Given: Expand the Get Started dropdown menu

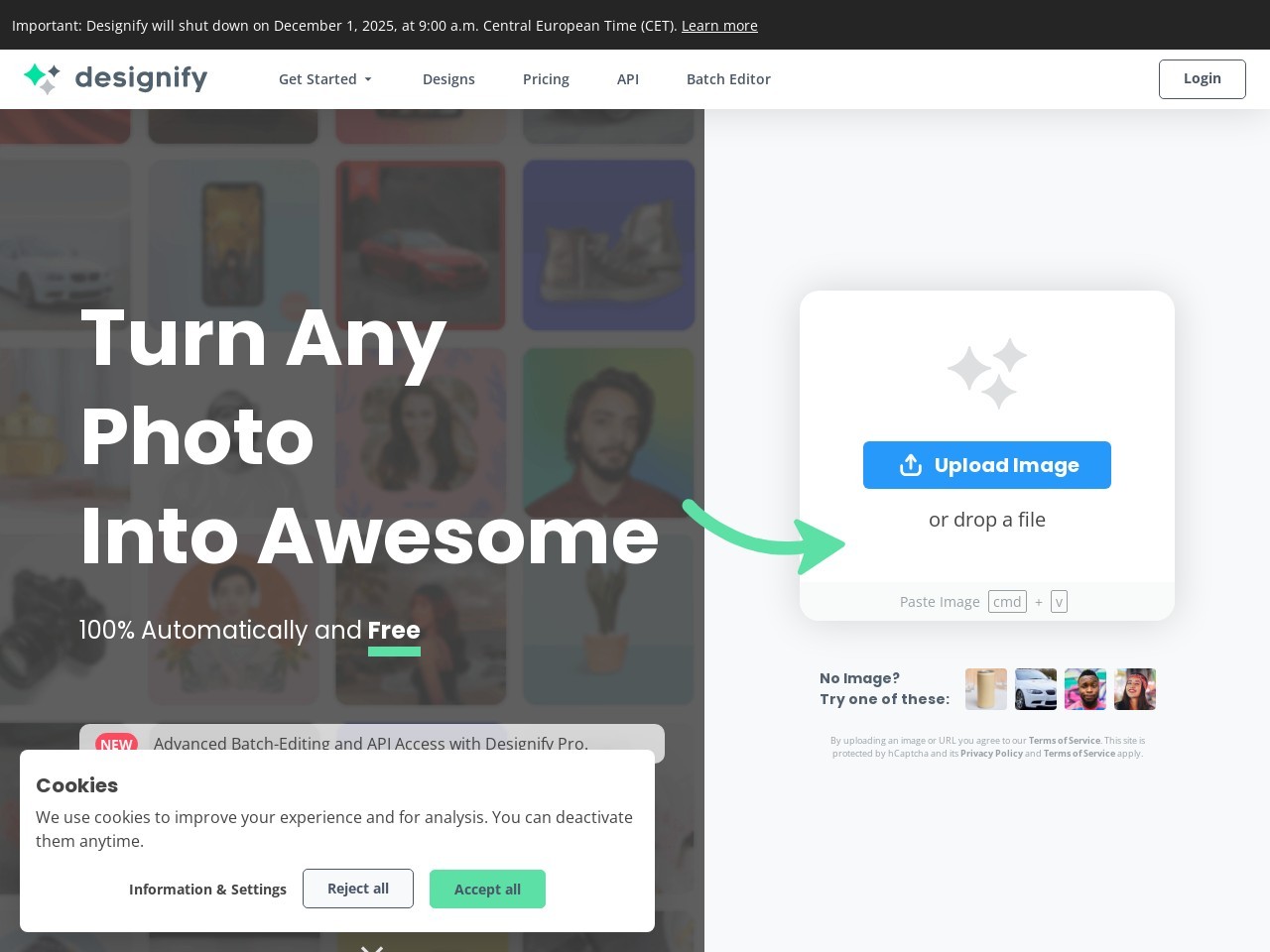Looking at the screenshot, I should click(324, 79).
